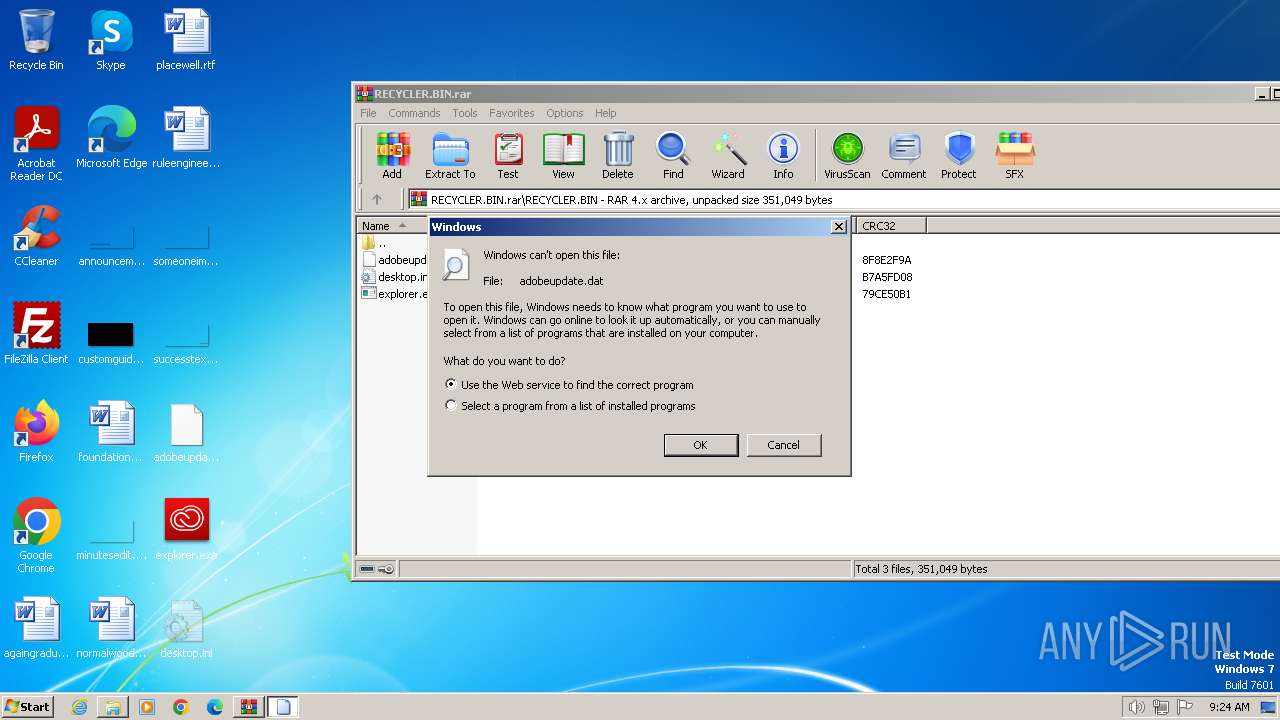Click Cancel in the Windows dialog
The width and height of the screenshot is (1280, 720).
pos(783,445)
